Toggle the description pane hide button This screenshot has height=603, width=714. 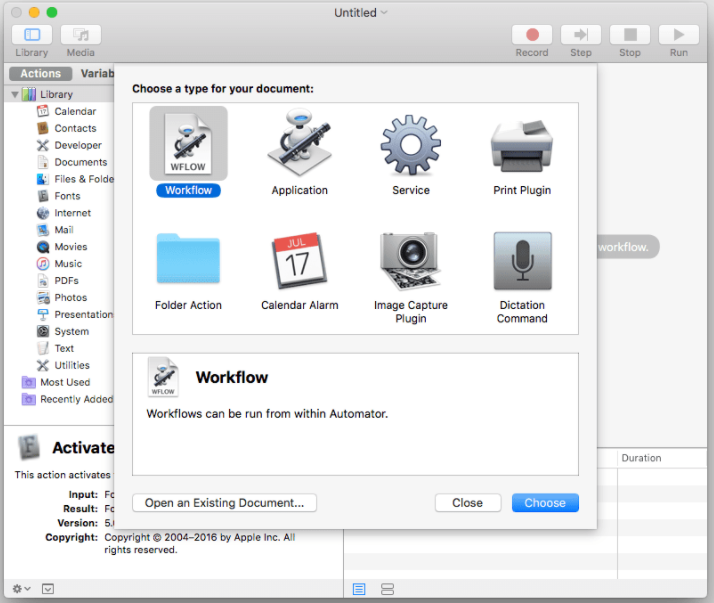(x=48, y=589)
